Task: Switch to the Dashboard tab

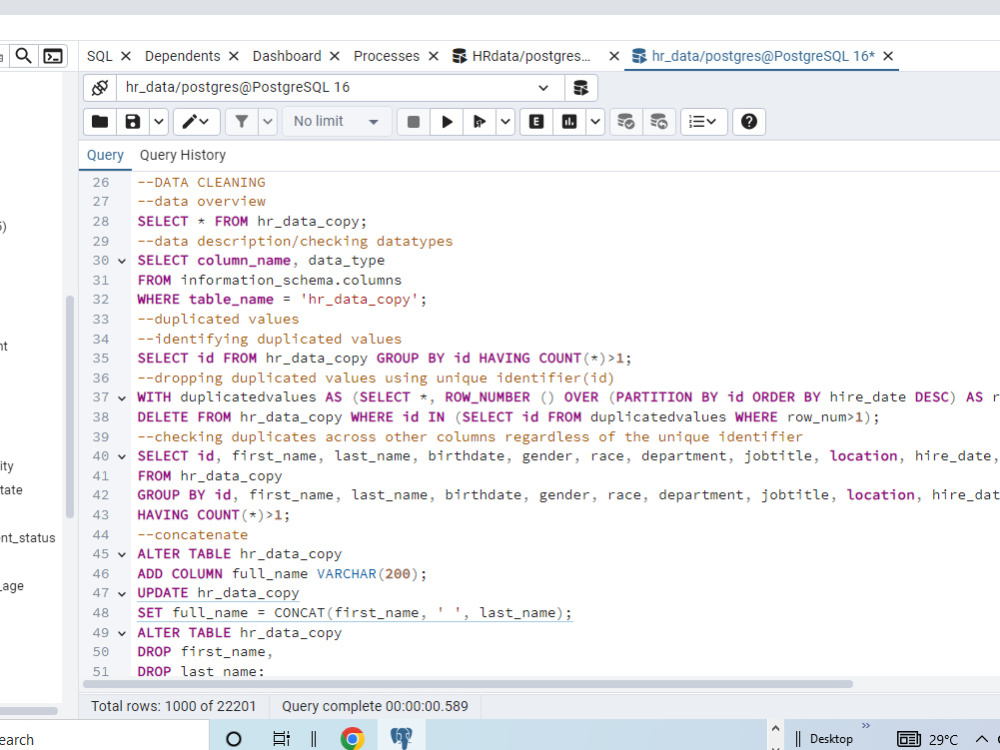Action: tap(288, 56)
